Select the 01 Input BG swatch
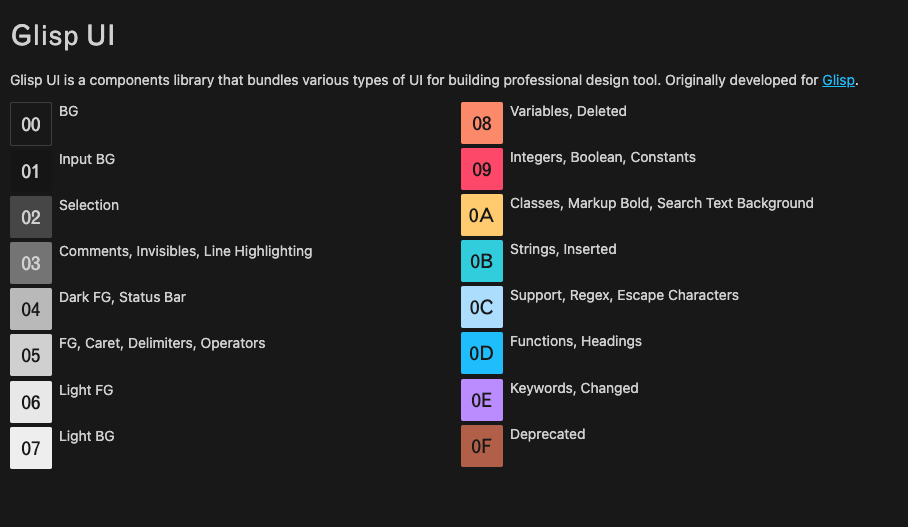The height and width of the screenshot is (527, 908). coord(31,171)
